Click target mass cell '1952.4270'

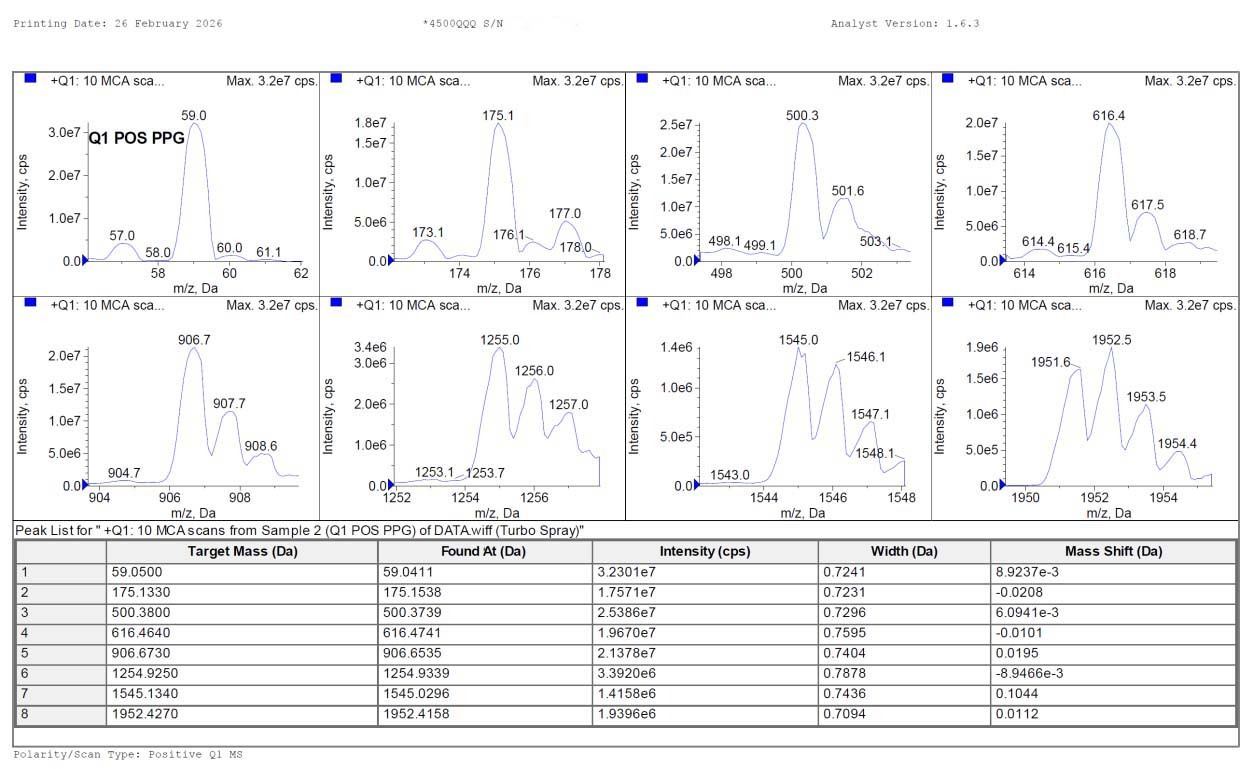(x=243, y=714)
